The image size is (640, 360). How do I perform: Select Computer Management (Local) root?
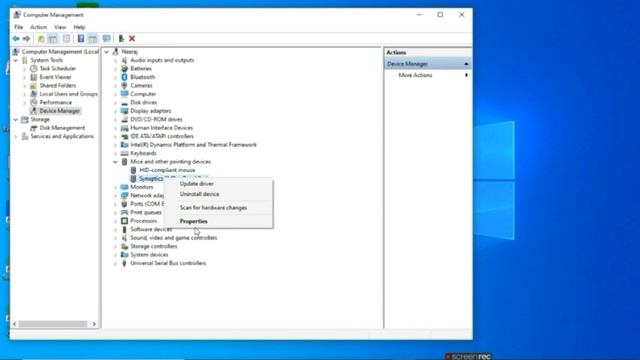[60, 52]
